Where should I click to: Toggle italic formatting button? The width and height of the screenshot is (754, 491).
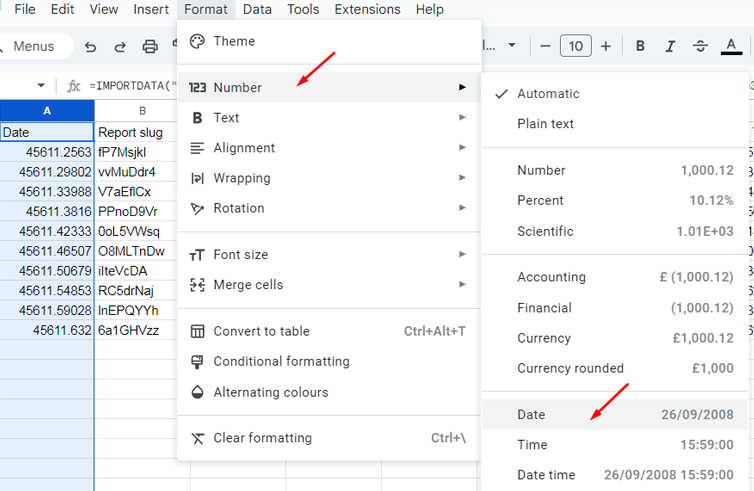(670, 46)
